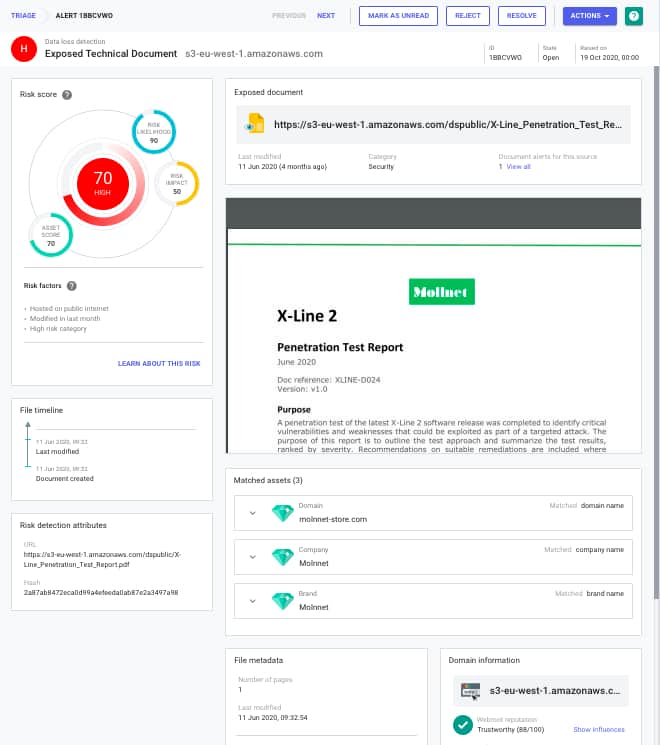
Task: Reject this alert
Action: (x=468, y=16)
